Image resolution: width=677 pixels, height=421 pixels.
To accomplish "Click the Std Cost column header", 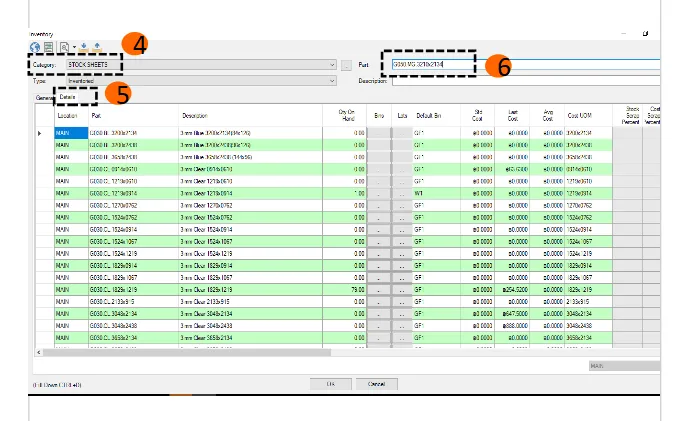I will click(x=478, y=116).
